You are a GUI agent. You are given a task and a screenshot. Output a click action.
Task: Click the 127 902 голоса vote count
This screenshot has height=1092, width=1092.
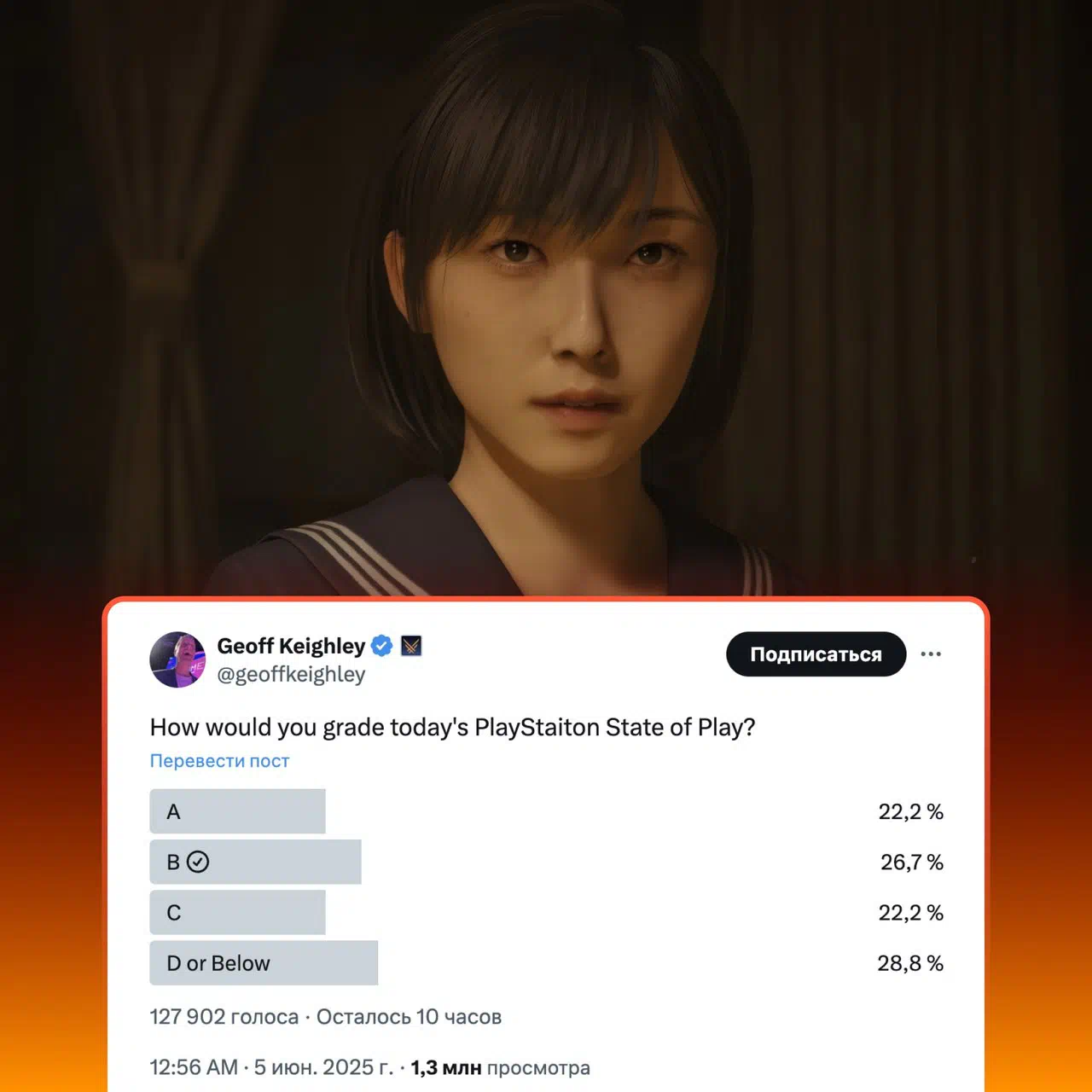(224, 1017)
